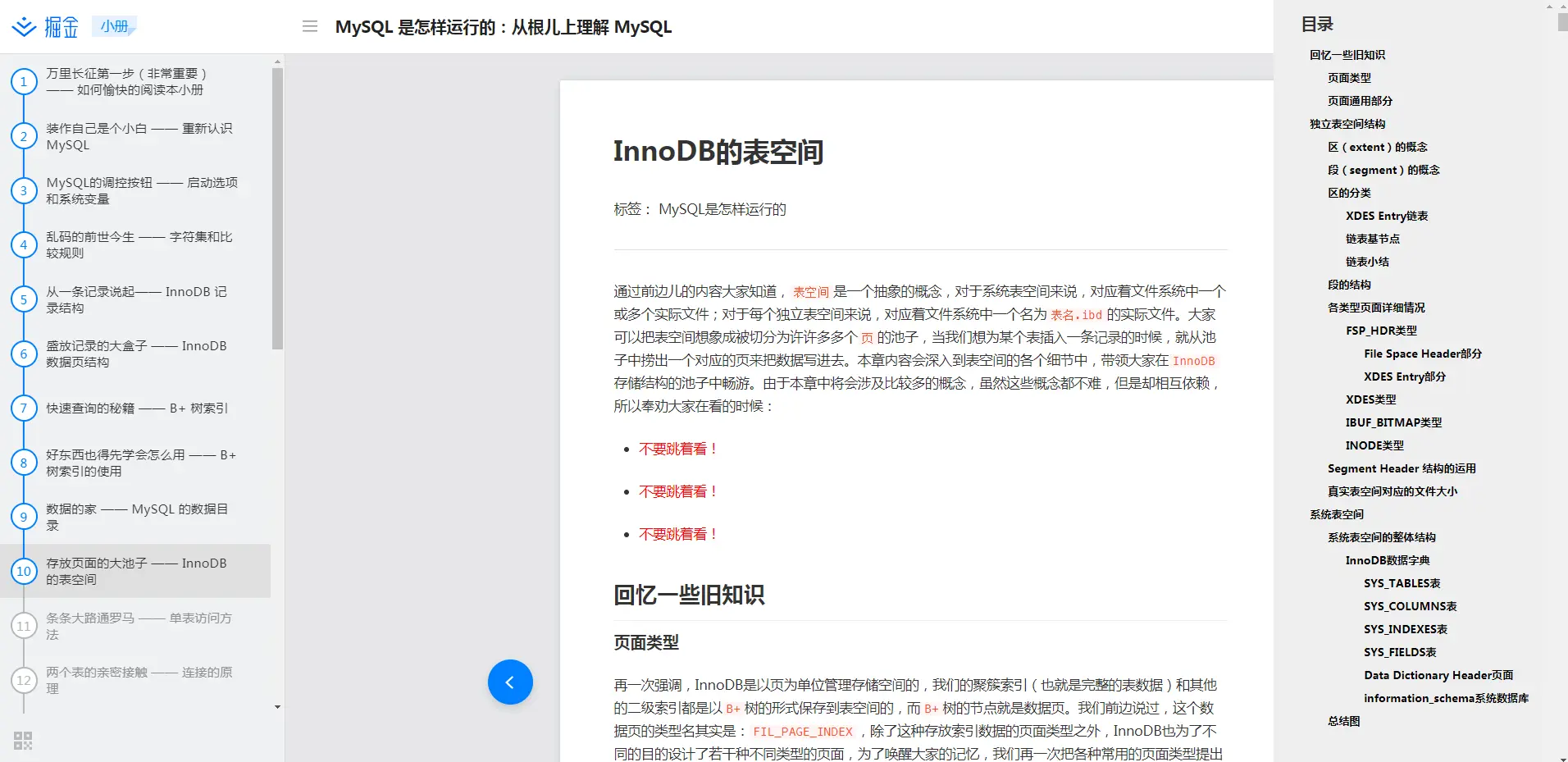Jump to SYS_COLUMNS表 in contents
Image resolution: width=1568 pixels, height=762 pixels.
(x=1411, y=606)
